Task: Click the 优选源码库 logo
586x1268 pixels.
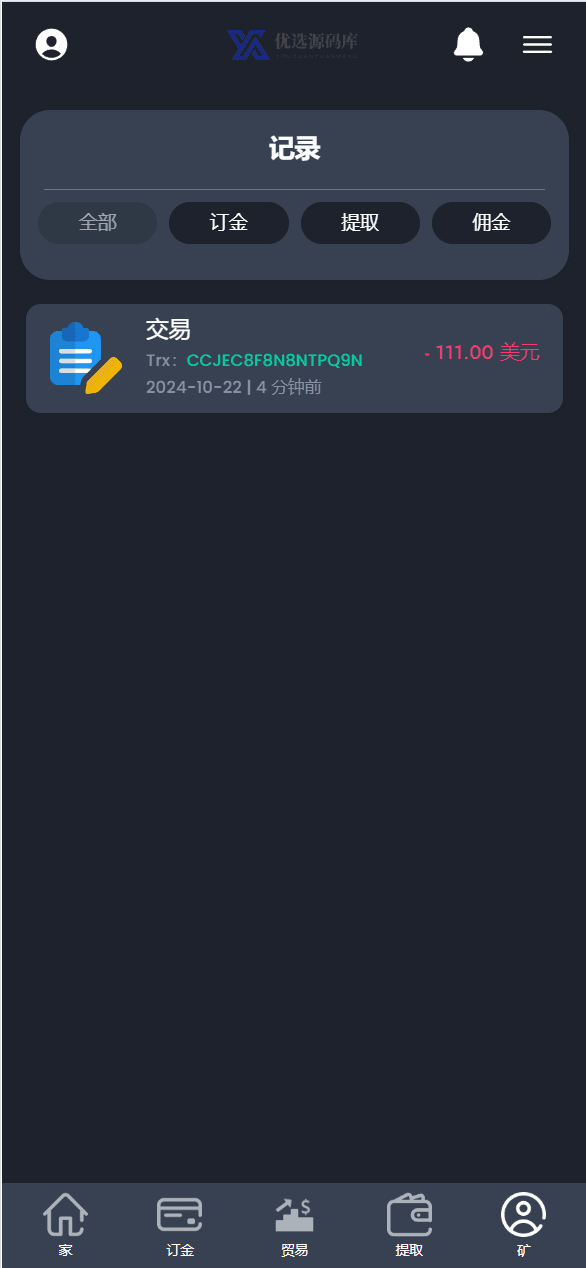Action: click(292, 44)
